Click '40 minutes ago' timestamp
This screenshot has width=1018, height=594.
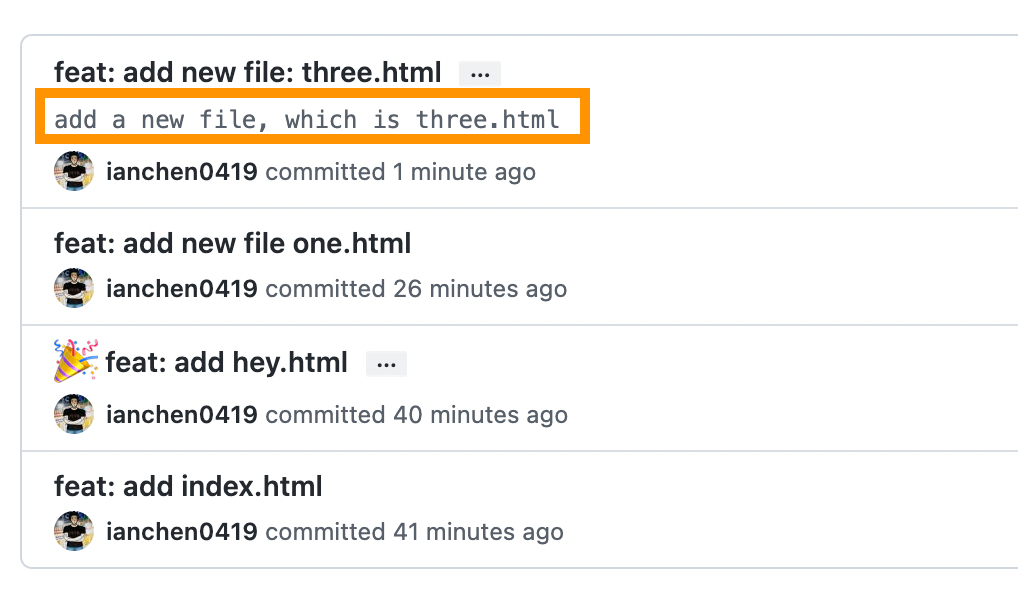(x=480, y=415)
